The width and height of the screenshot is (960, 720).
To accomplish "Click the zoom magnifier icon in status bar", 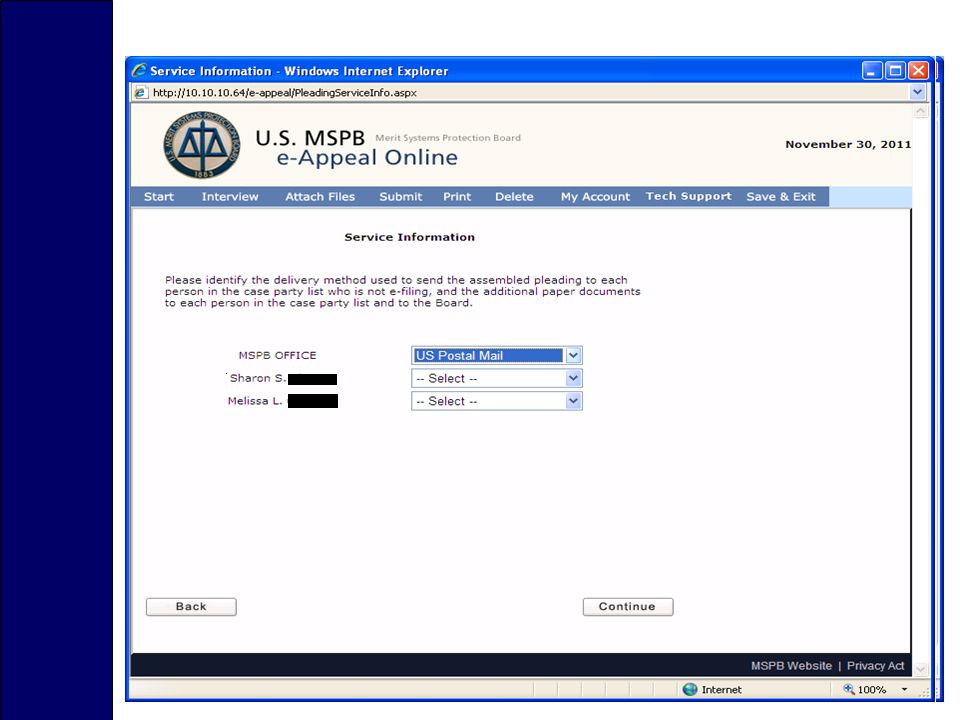I will coord(849,689).
